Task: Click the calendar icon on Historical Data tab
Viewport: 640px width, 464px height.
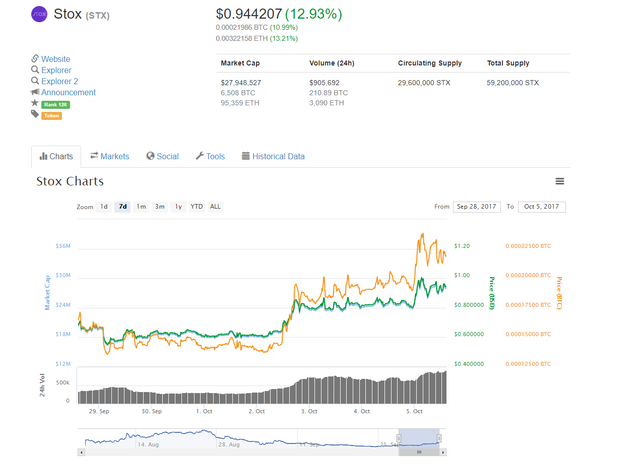Action: point(246,156)
